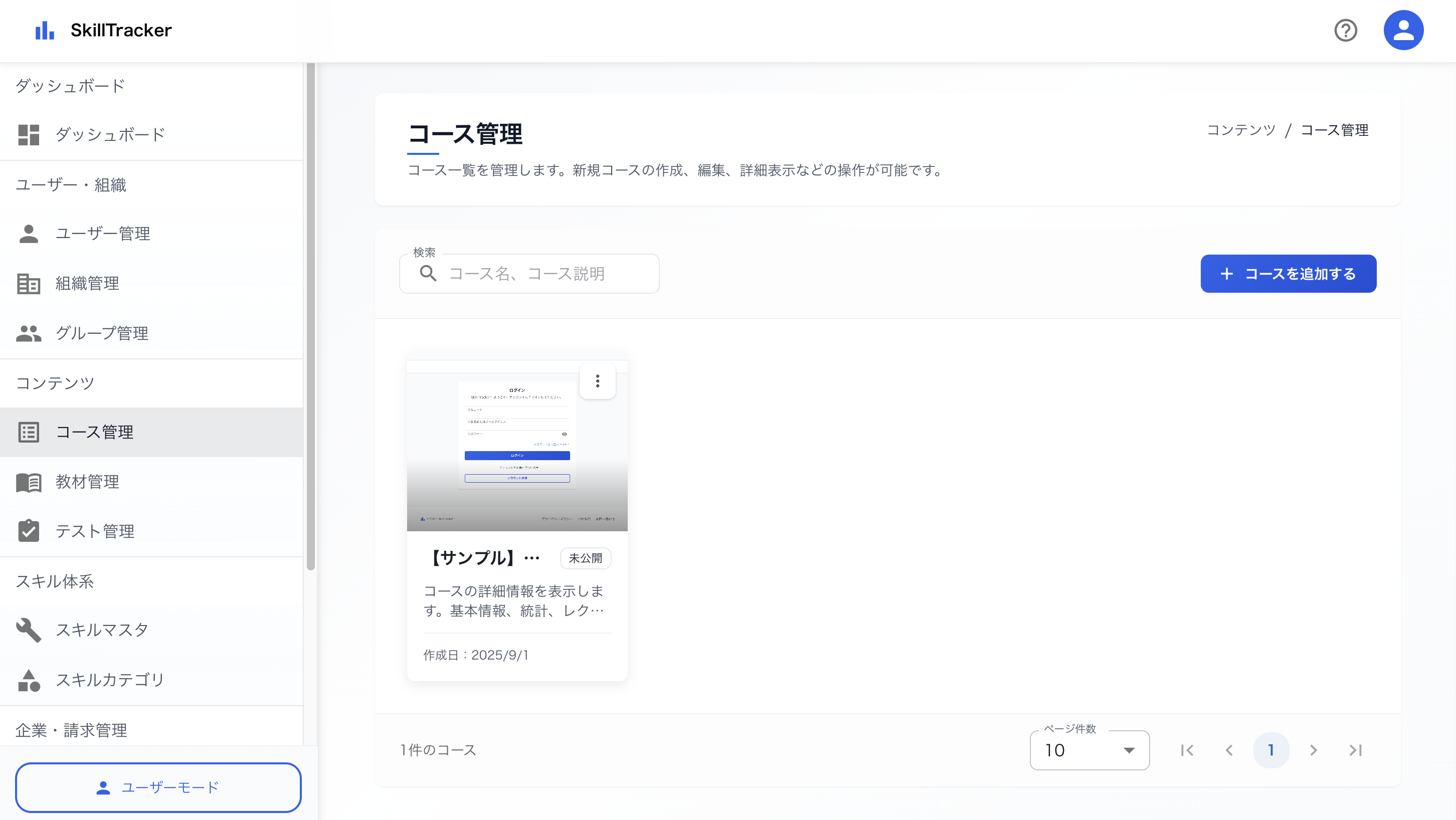Select スキルカテゴリ in the sidebar
Image resolution: width=1456 pixels, height=820 pixels.
29,680
